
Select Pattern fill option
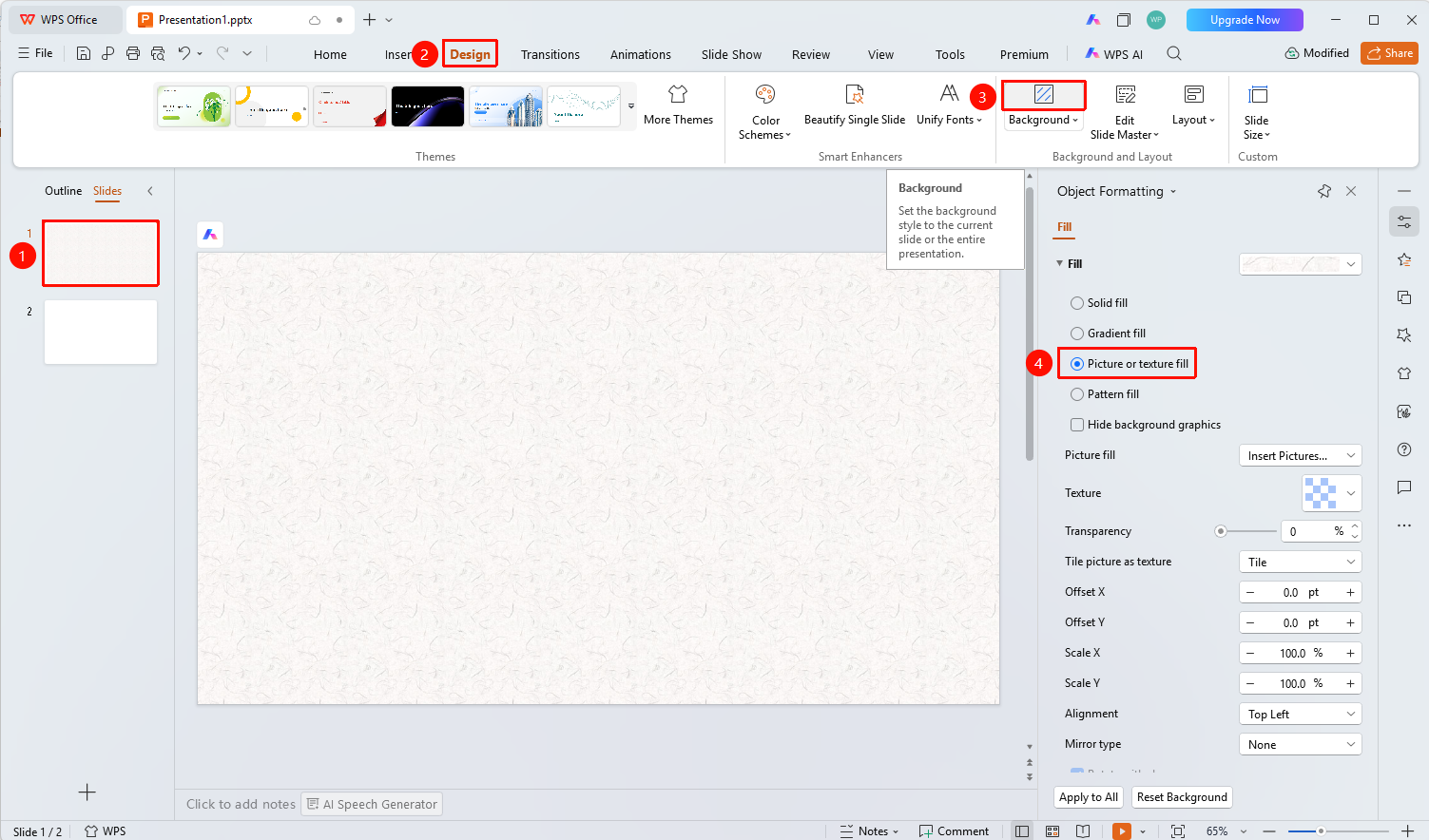click(x=1105, y=394)
